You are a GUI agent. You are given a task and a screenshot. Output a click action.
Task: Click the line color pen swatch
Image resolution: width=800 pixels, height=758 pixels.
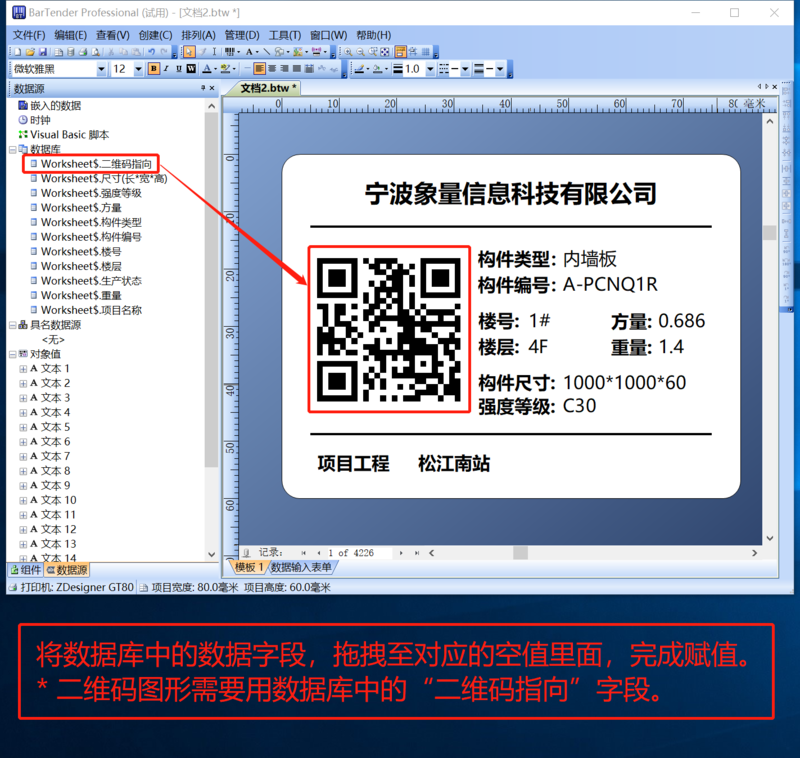[x=359, y=69]
